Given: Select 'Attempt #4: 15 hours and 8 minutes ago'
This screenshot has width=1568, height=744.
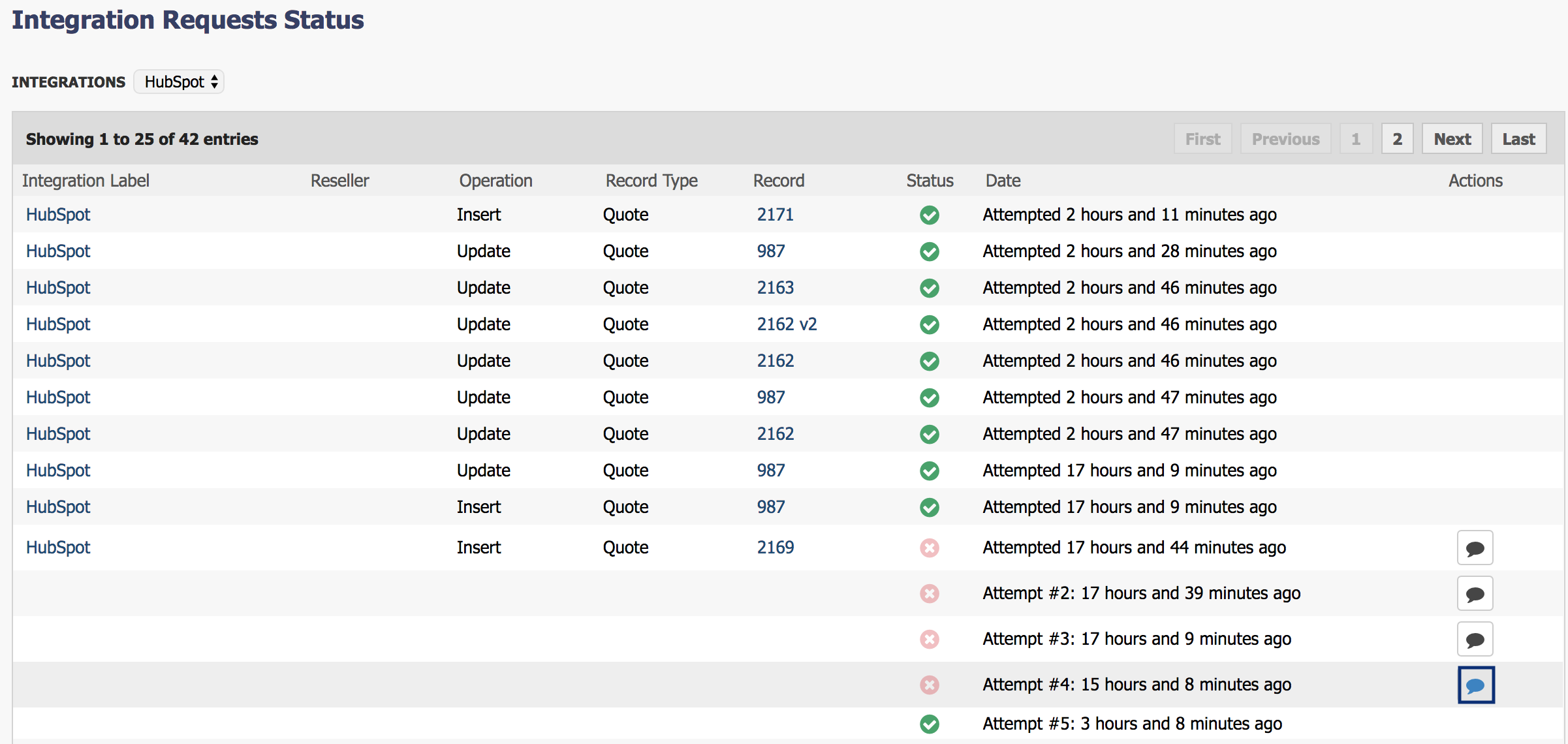Looking at the screenshot, I should 1137,685.
